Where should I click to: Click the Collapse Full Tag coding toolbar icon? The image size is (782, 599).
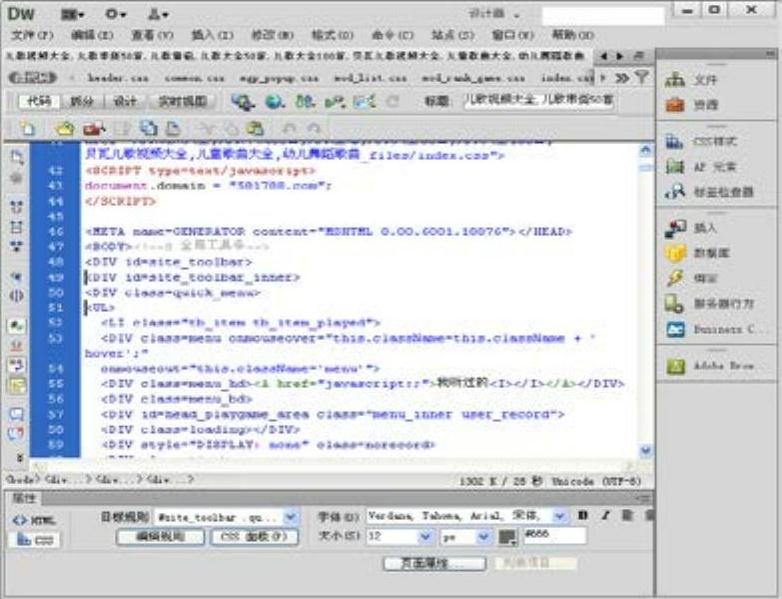click(16, 206)
